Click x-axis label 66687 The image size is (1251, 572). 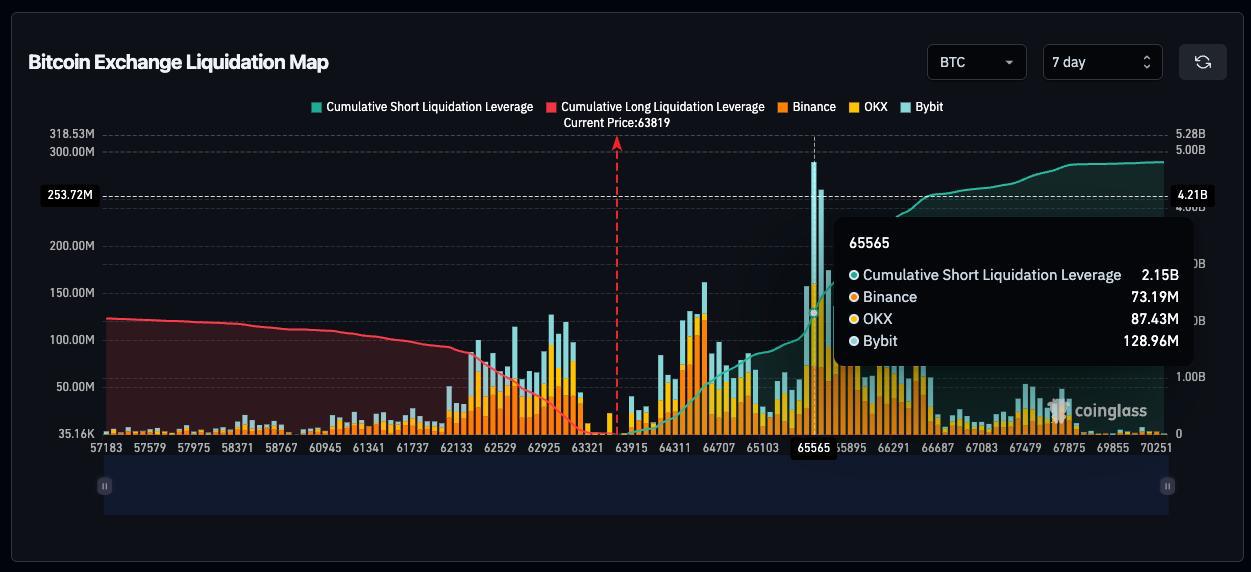point(937,448)
